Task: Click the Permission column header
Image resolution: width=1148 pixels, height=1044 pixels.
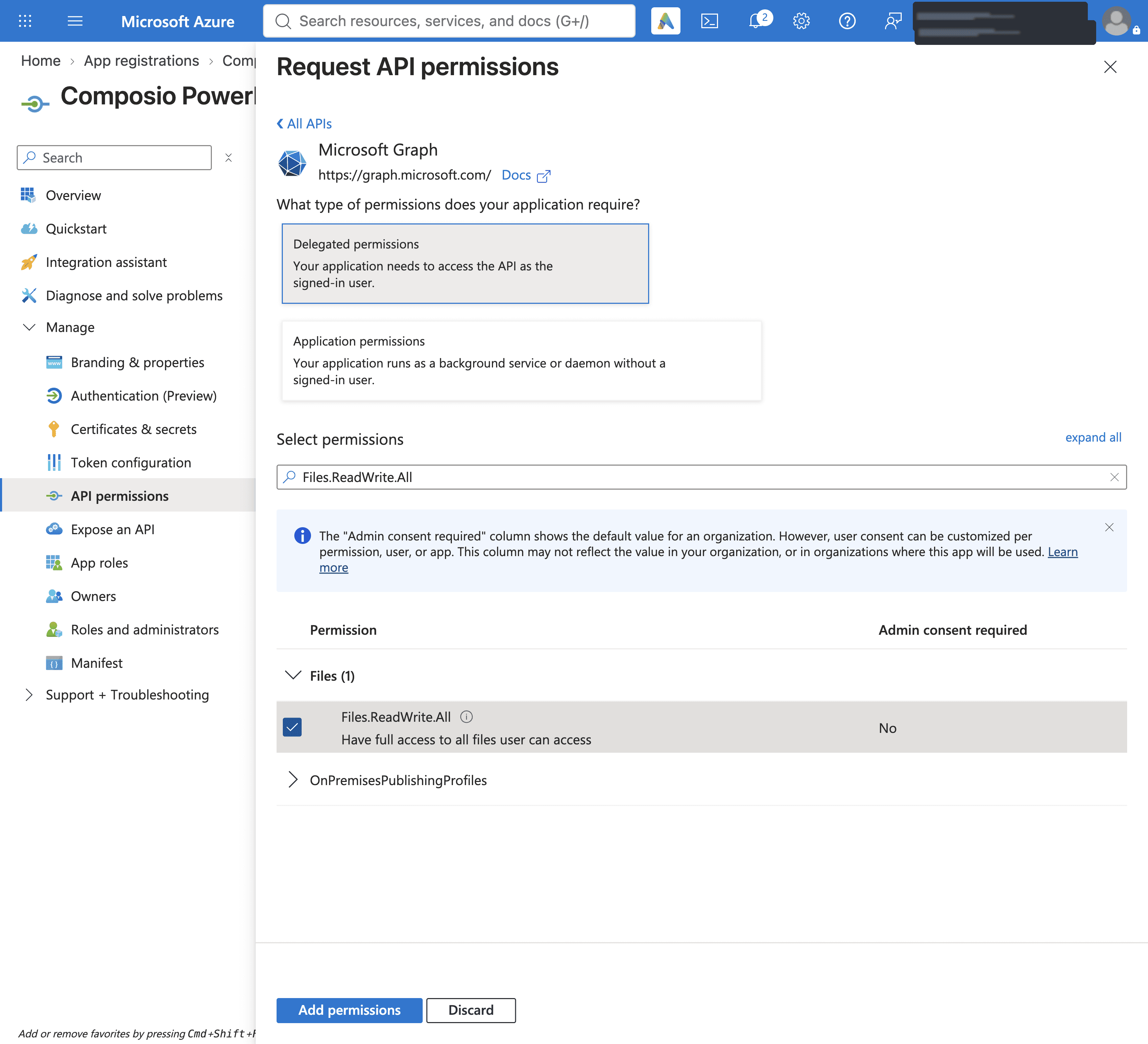Action: pyautogui.click(x=343, y=630)
